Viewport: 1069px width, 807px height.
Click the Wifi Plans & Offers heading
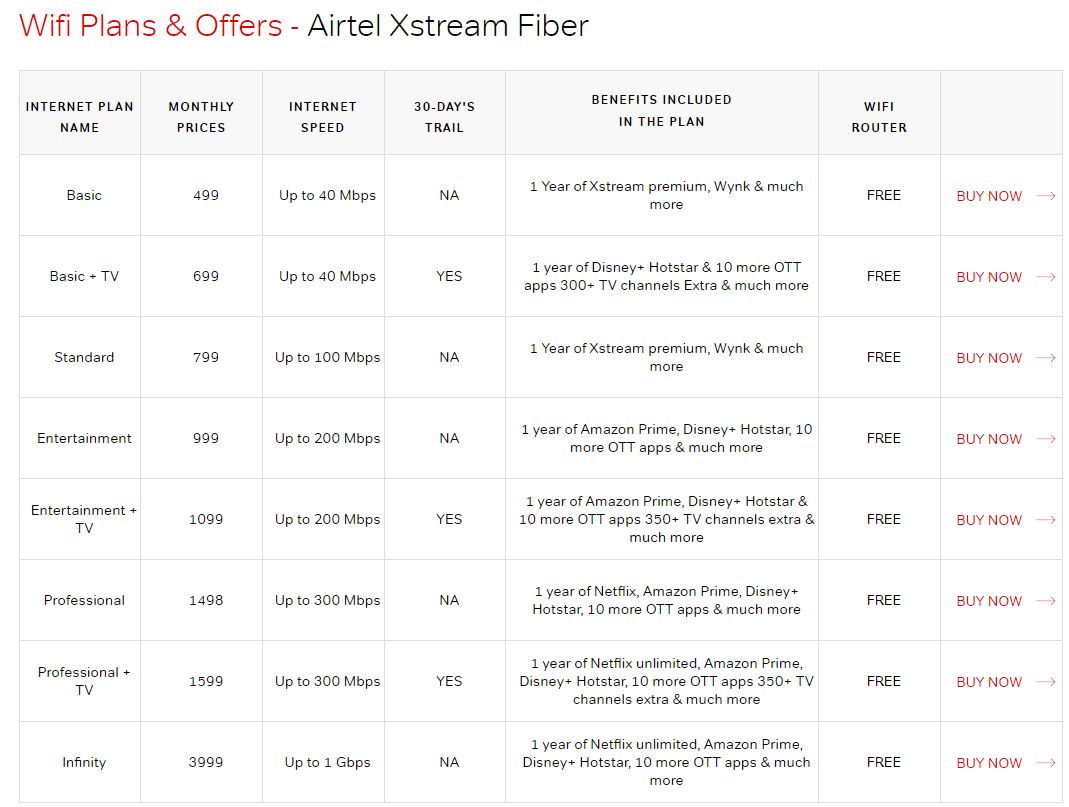tap(150, 26)
